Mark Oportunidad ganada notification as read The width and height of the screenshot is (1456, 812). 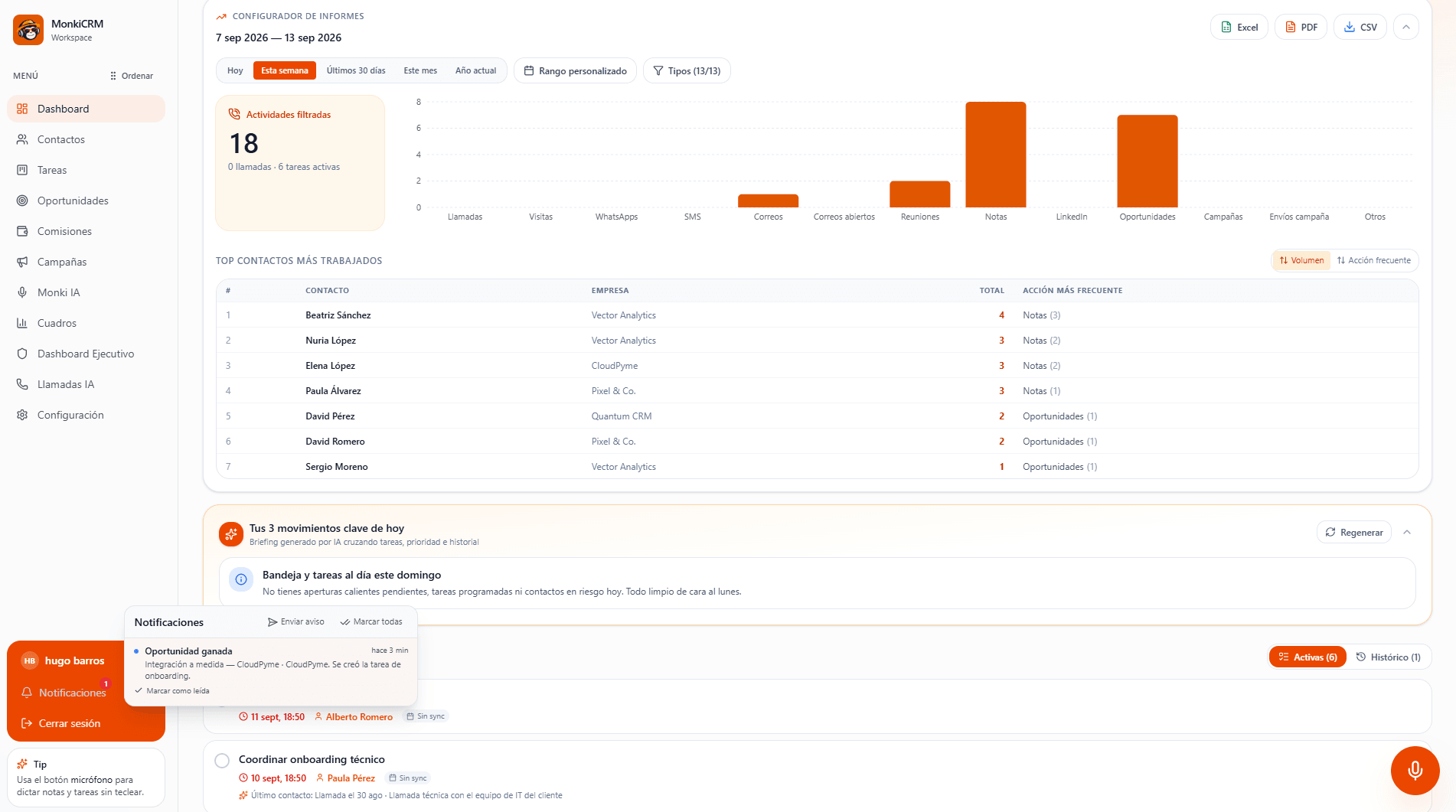coord(172,691)
